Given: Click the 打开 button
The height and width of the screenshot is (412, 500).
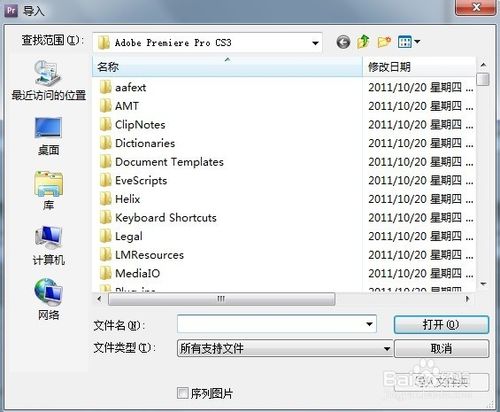Looking at the screenshot, I should pyautogui.click(x=441, y=324).
